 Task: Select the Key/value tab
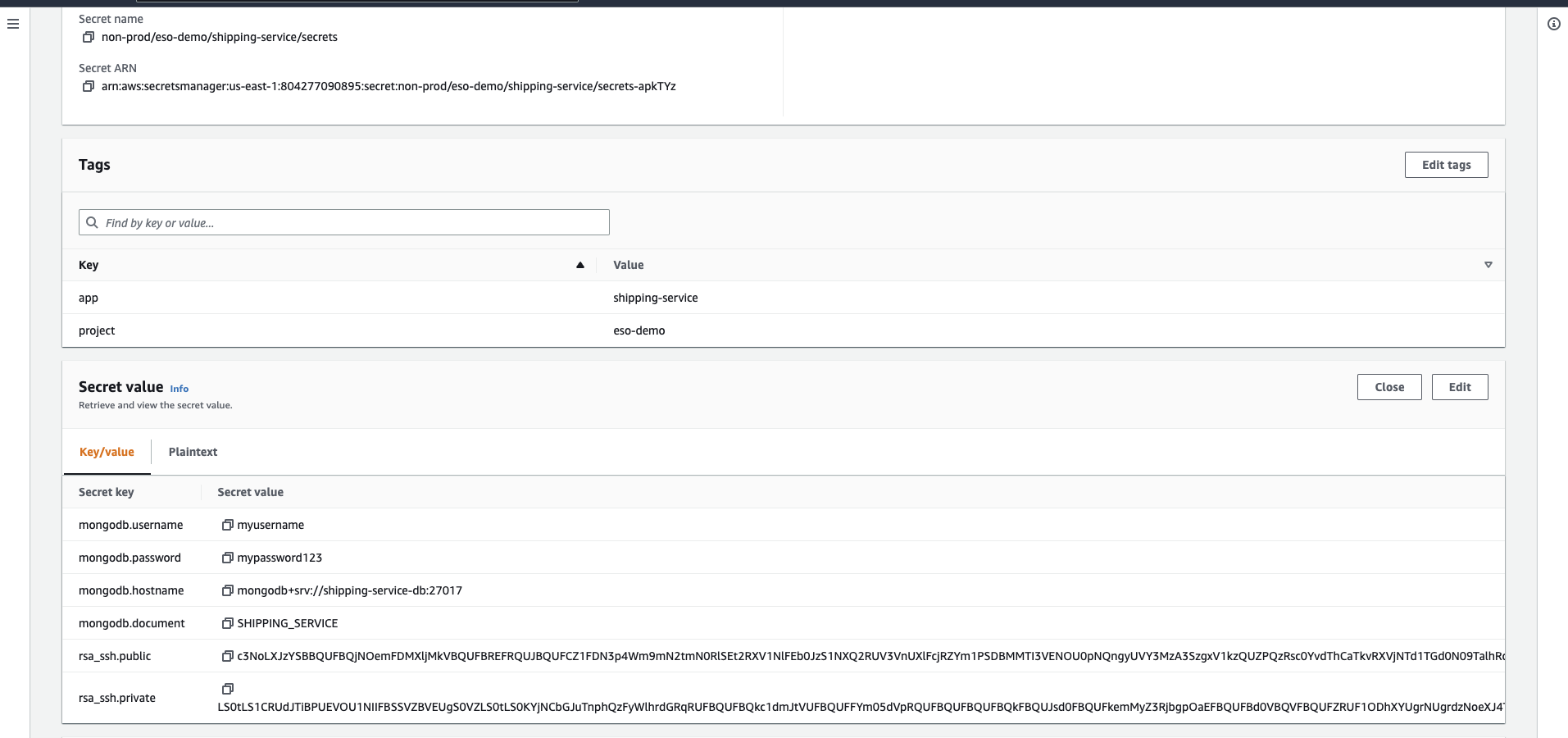point(107,452)
